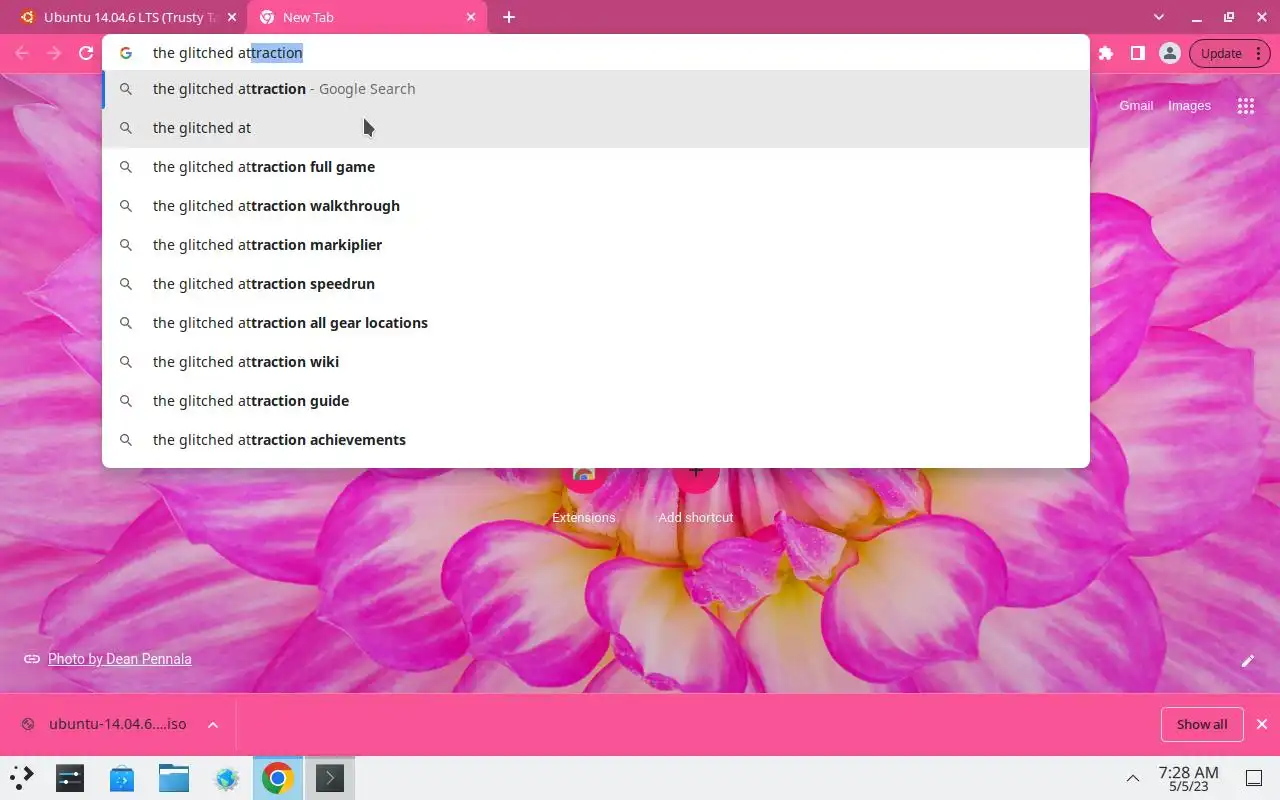Viewport: 1280px width, 800px height.
Task: Select the New Tab tab
Action: point(368,17)
